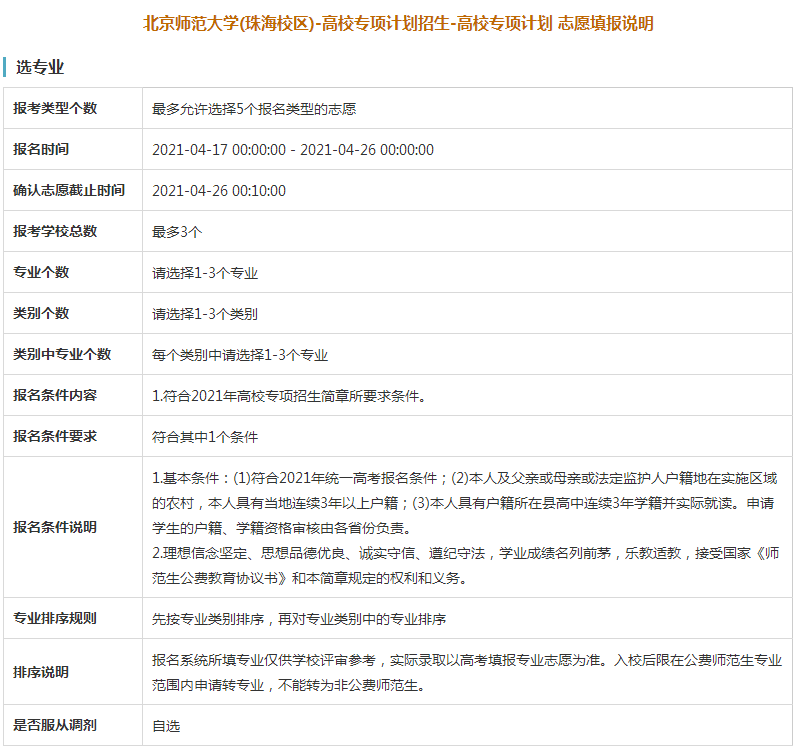
Task: Click the text 每个类别中请选择1-3个专业
Action: point(240,355)
